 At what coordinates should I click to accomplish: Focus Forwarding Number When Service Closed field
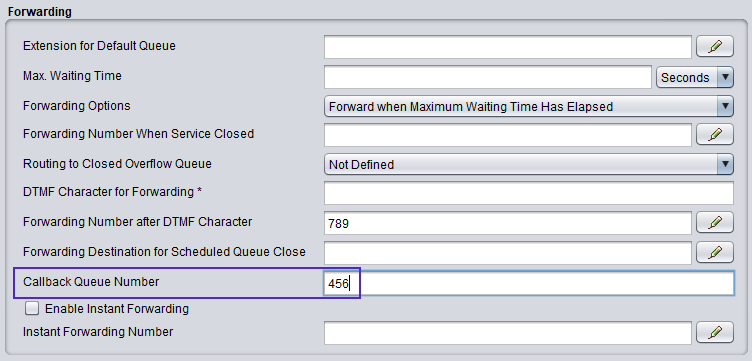(508, 135)
